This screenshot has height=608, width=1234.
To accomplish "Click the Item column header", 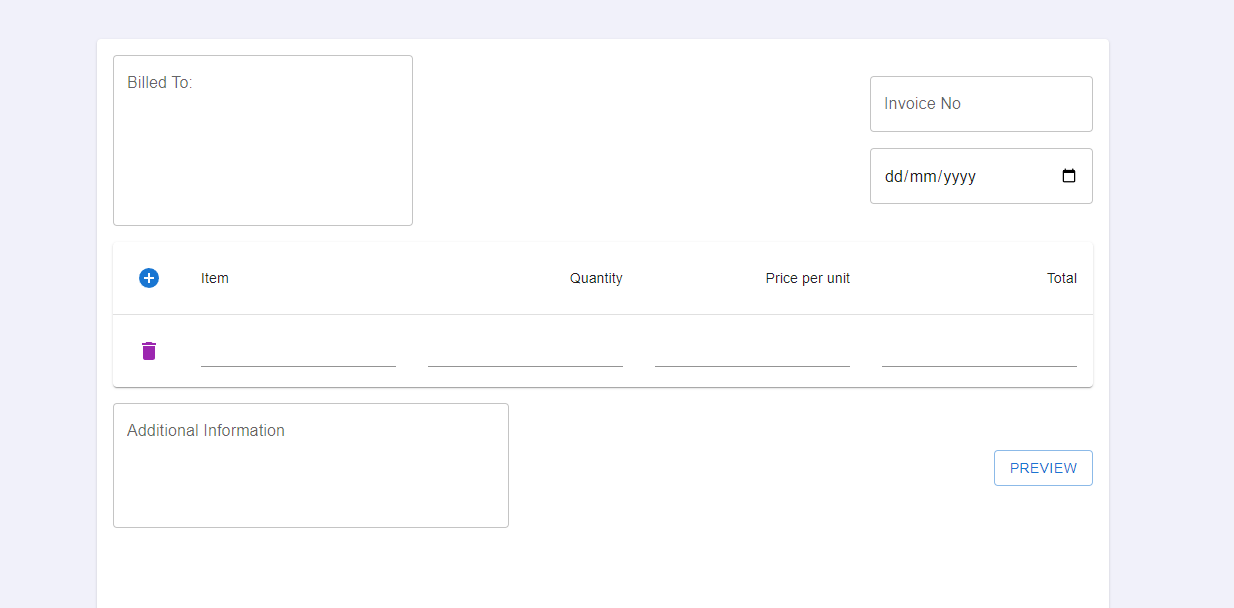I will click(215, 278).
